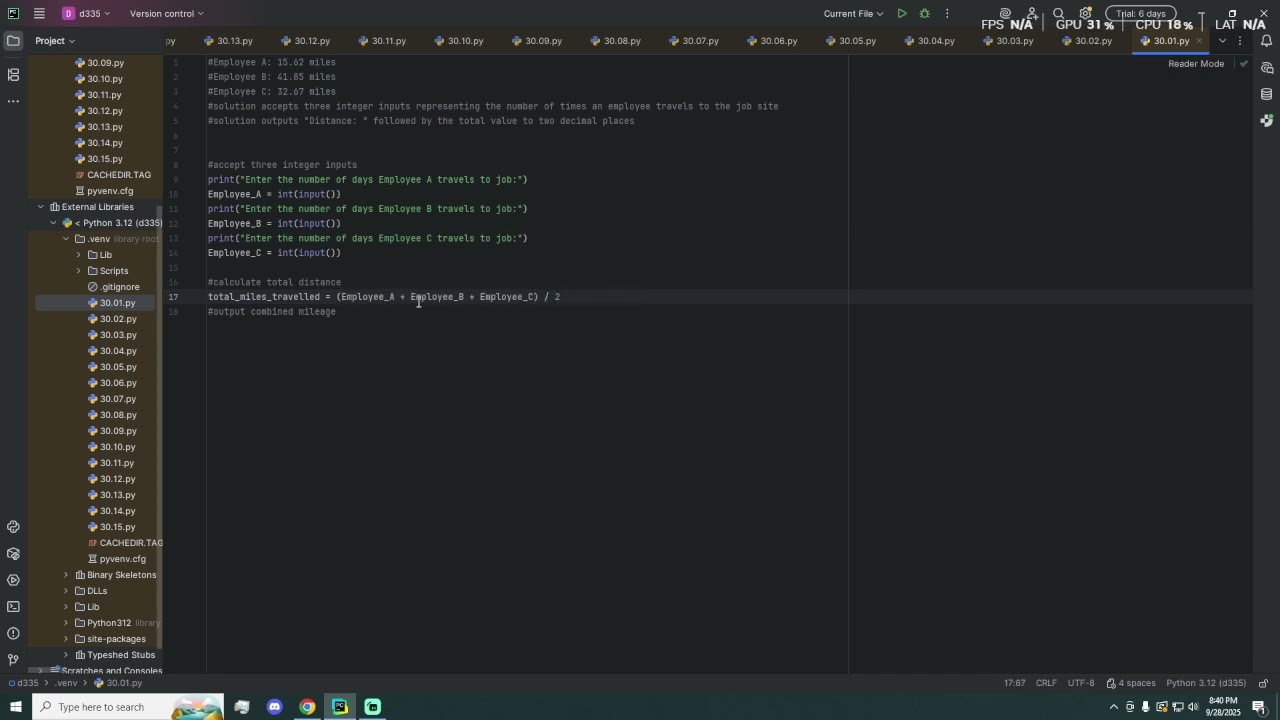Expand the Scripts folder in .venv
This screenshot has height=720, width=1280.
(79, 271)
